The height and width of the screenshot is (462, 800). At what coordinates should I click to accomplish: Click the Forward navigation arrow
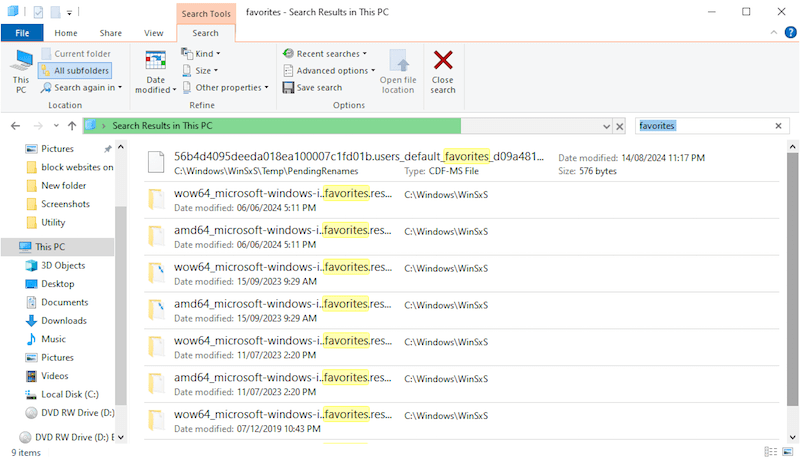click(x=38, y=126)
